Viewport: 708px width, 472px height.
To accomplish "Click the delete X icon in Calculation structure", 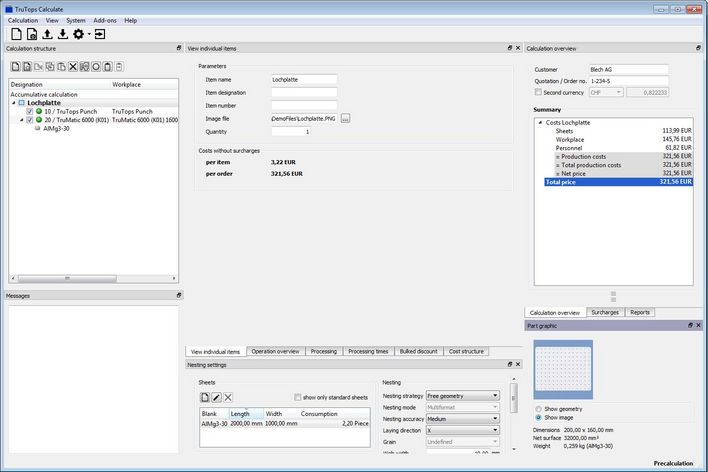I will click(x=73, y=67).
